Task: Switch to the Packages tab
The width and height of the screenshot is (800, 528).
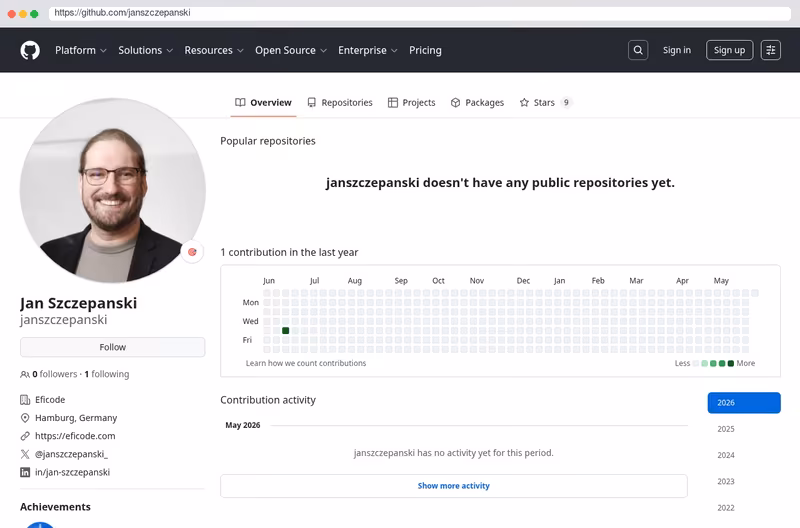Action: click(x=477, y=103)
